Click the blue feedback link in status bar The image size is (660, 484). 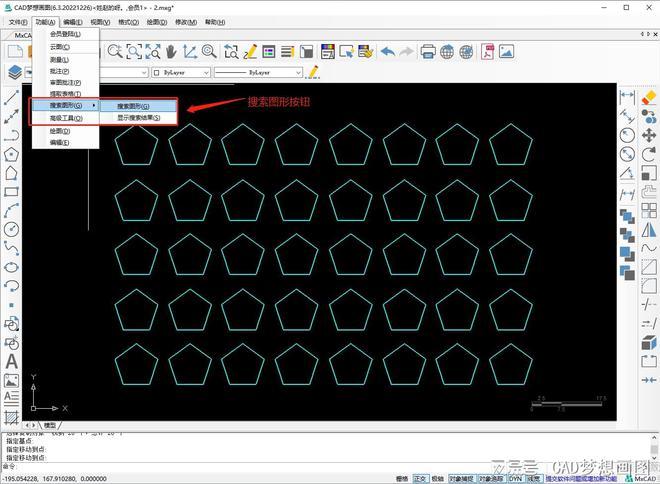(581, 479)
